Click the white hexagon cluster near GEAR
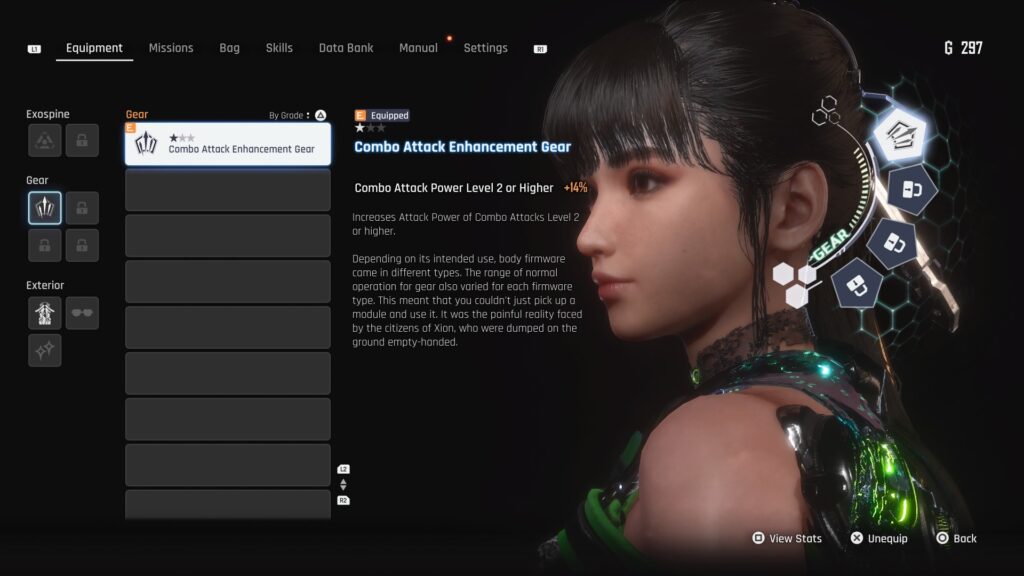This screenshot has height=576, width=1024. point(795,284)
